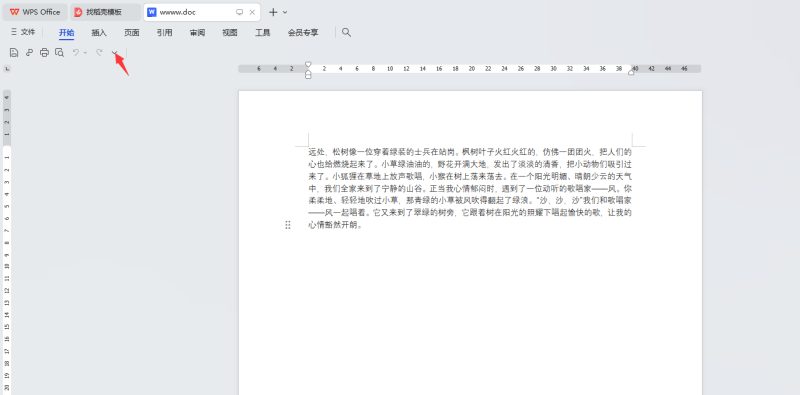800x395 pixels.
Task: Click the plus icon to add new tab
Action: point(273,12)
